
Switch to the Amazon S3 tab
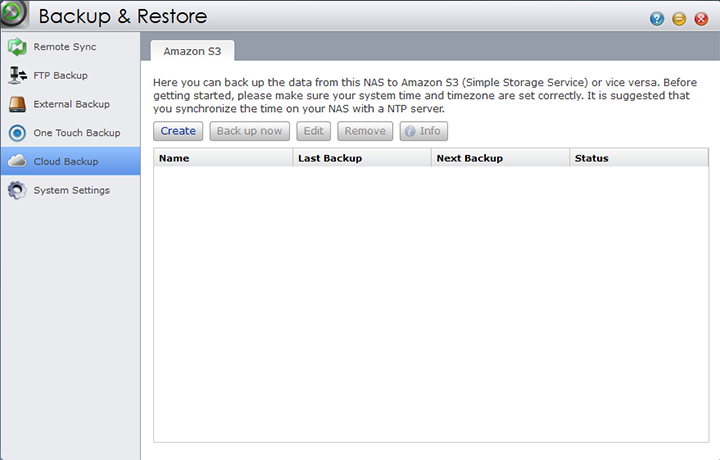pos(192,50)
